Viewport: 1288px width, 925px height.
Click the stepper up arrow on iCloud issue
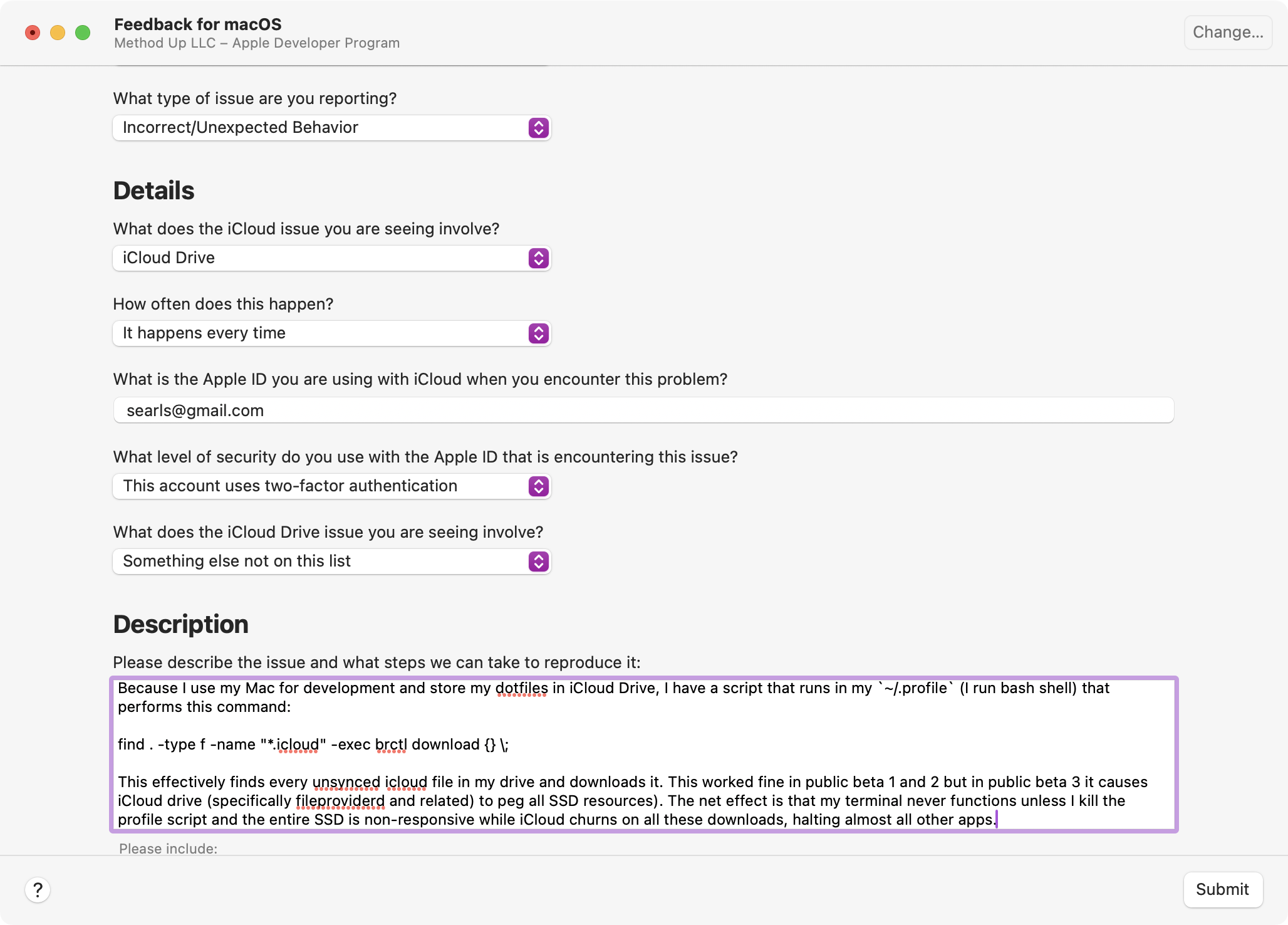point(538,253)
